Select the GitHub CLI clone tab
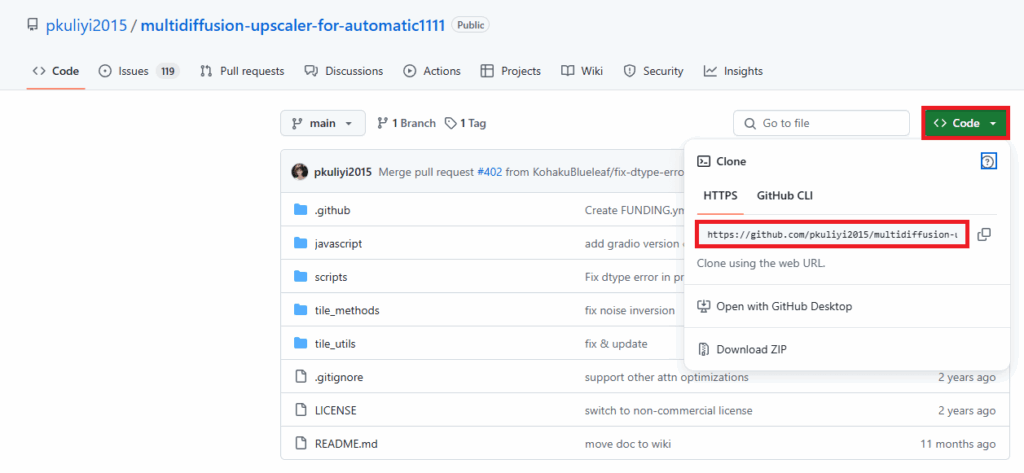 pos(784,195)
